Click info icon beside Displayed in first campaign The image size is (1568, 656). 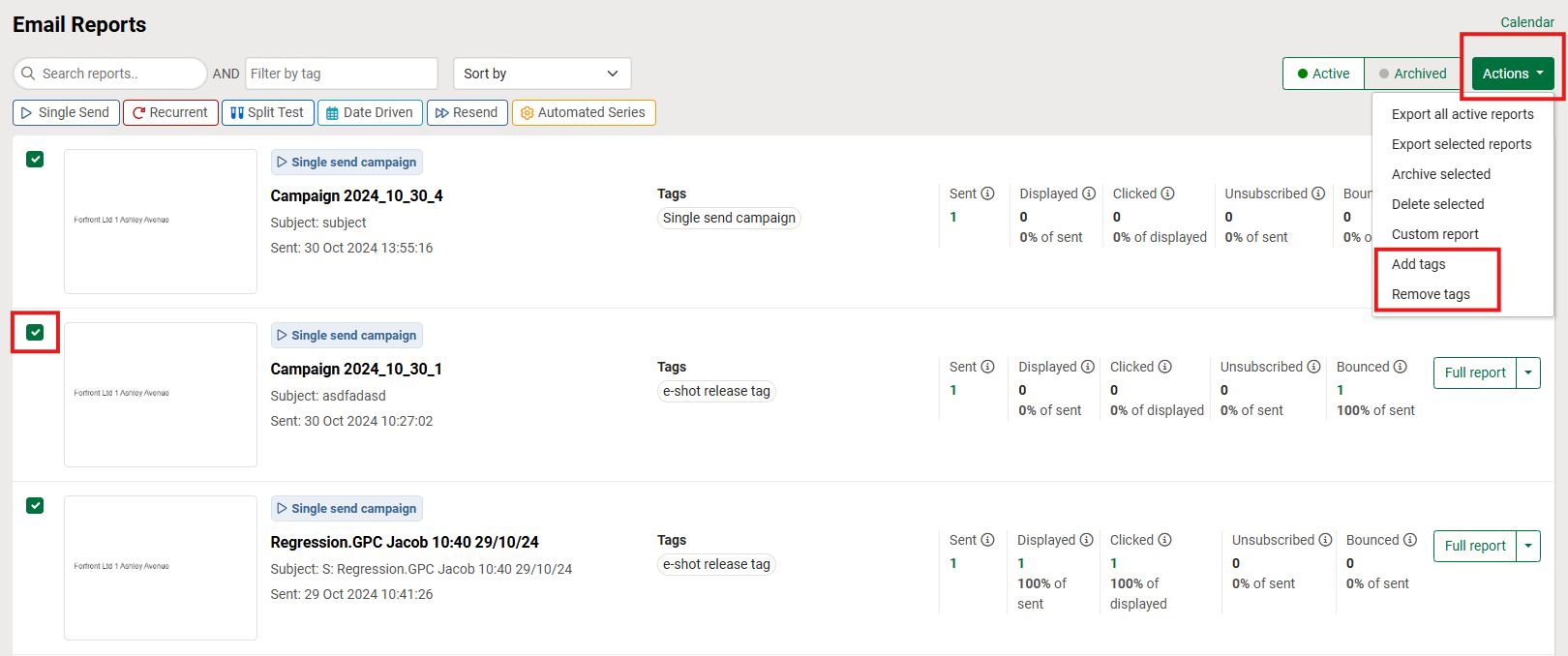pos(1088,194)
